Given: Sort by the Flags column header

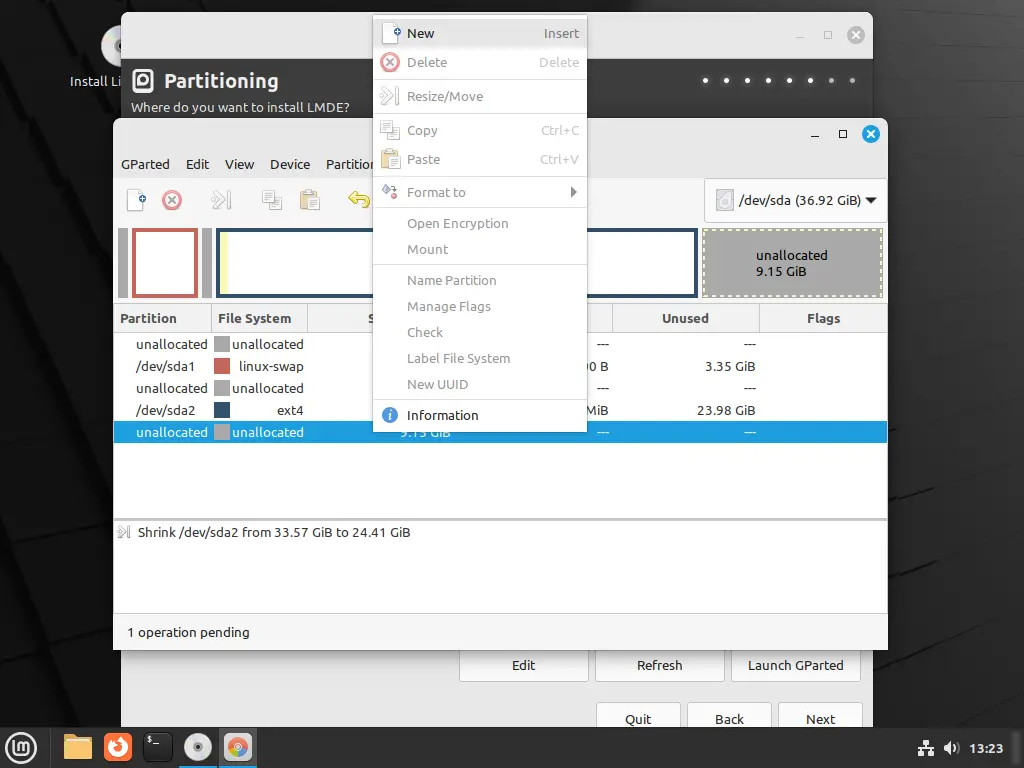Looking at the screenshot, I should click(x=824, y=319).
